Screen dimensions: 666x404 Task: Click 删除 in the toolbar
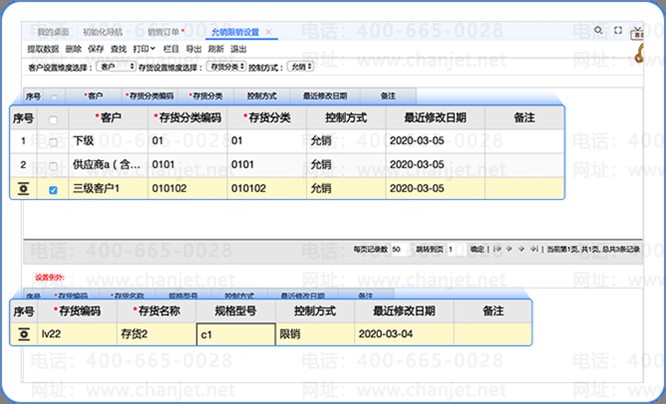(x=73, y=49)
